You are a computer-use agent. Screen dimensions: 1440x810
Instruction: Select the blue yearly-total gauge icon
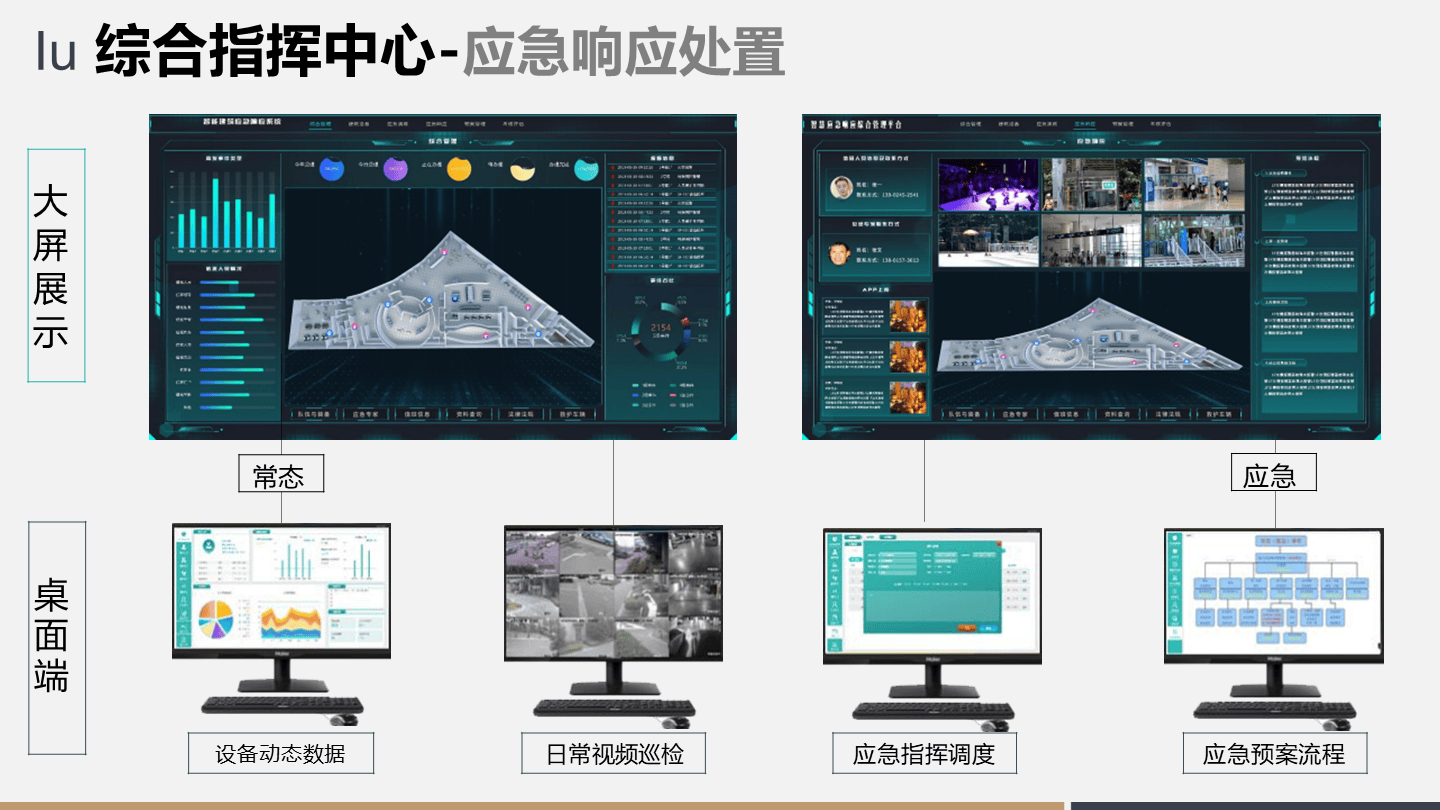click(331, 169)
